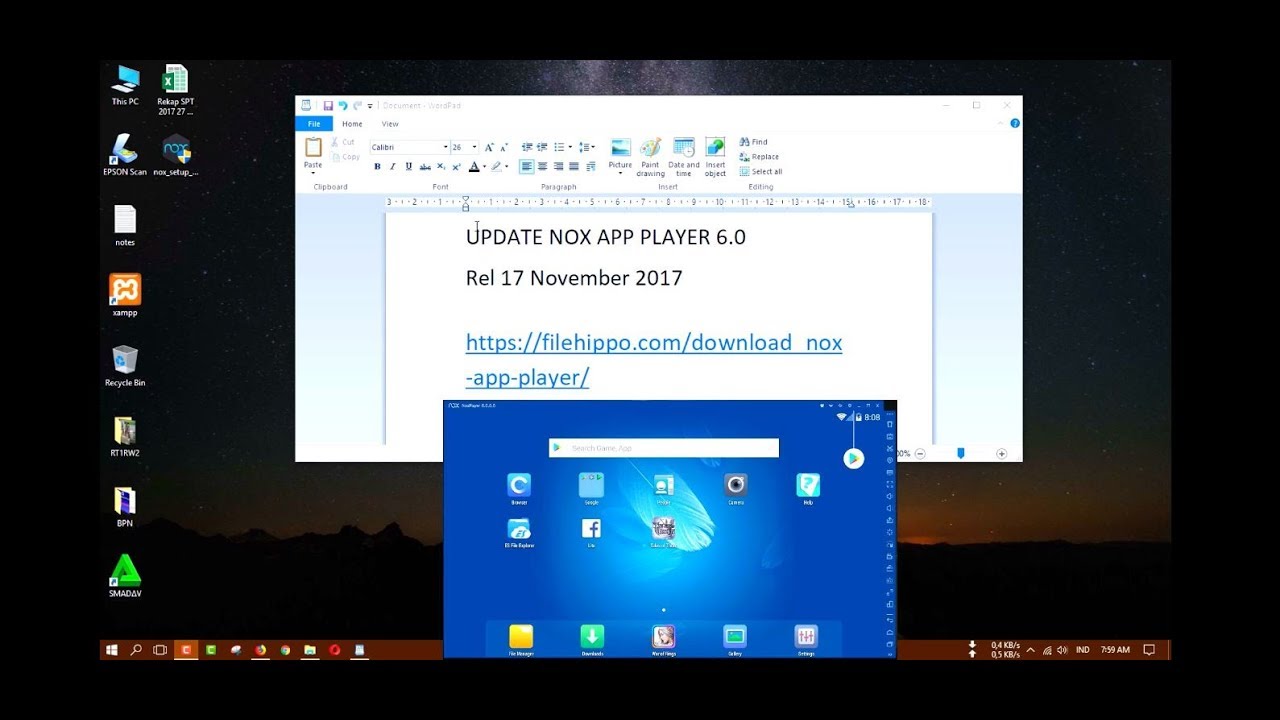Toggle Underline formatting in WordPad
Image resolution: width=1280 pixels, height=720 pixels.
tap(408, 167)
